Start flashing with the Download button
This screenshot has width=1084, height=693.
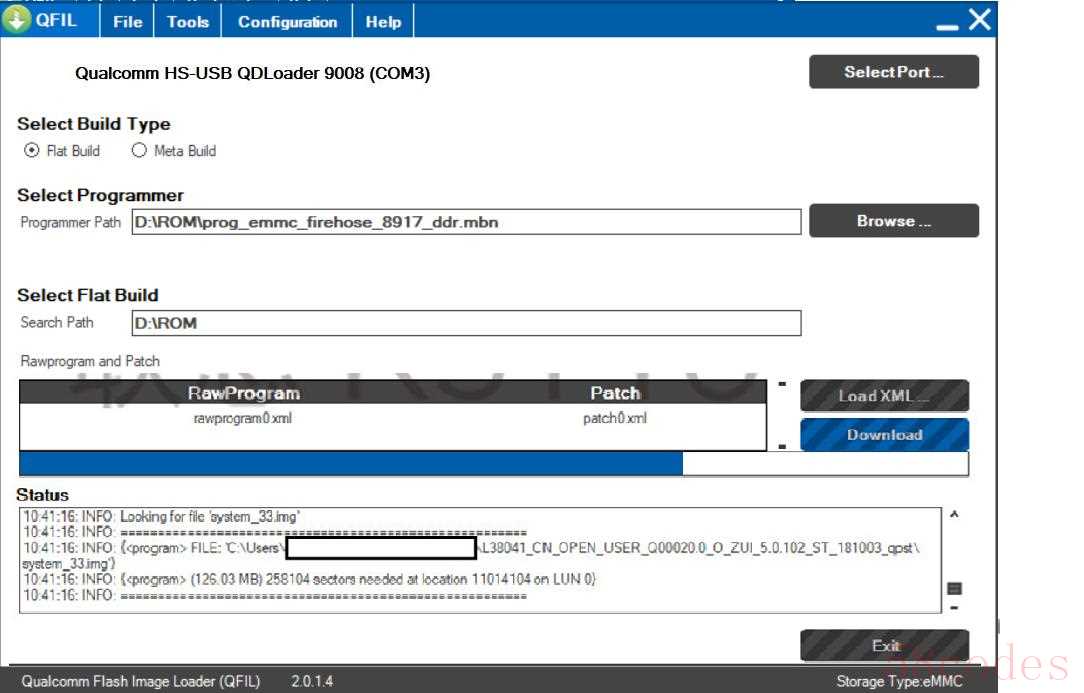coord(884,435)
